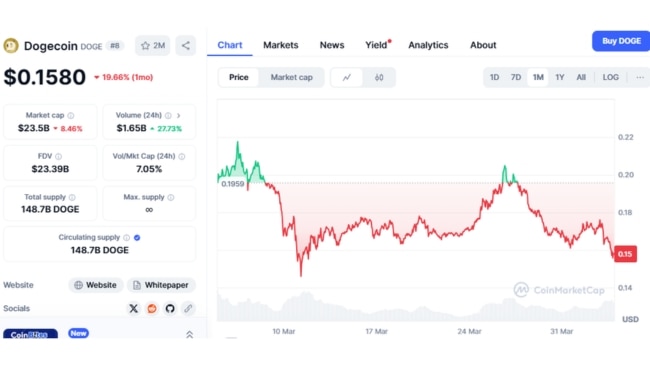Screen dimensions: 650x366
Task: Open the chart more options ellipsis
Action: pyautogui.click(x=640, y=78)
